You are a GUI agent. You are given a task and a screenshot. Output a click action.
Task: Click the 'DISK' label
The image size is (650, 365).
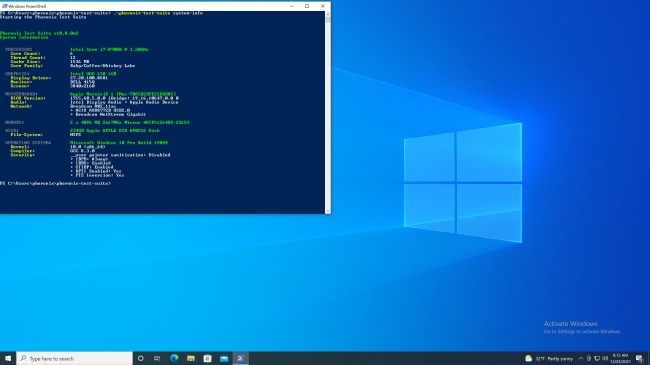[x=12, y=131]
